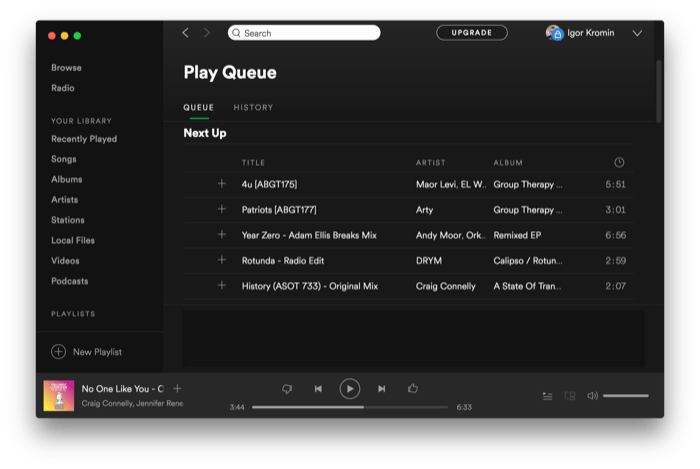Screen dimensions: 700x469
Task: Click the now playing album art
Action: 58,395
